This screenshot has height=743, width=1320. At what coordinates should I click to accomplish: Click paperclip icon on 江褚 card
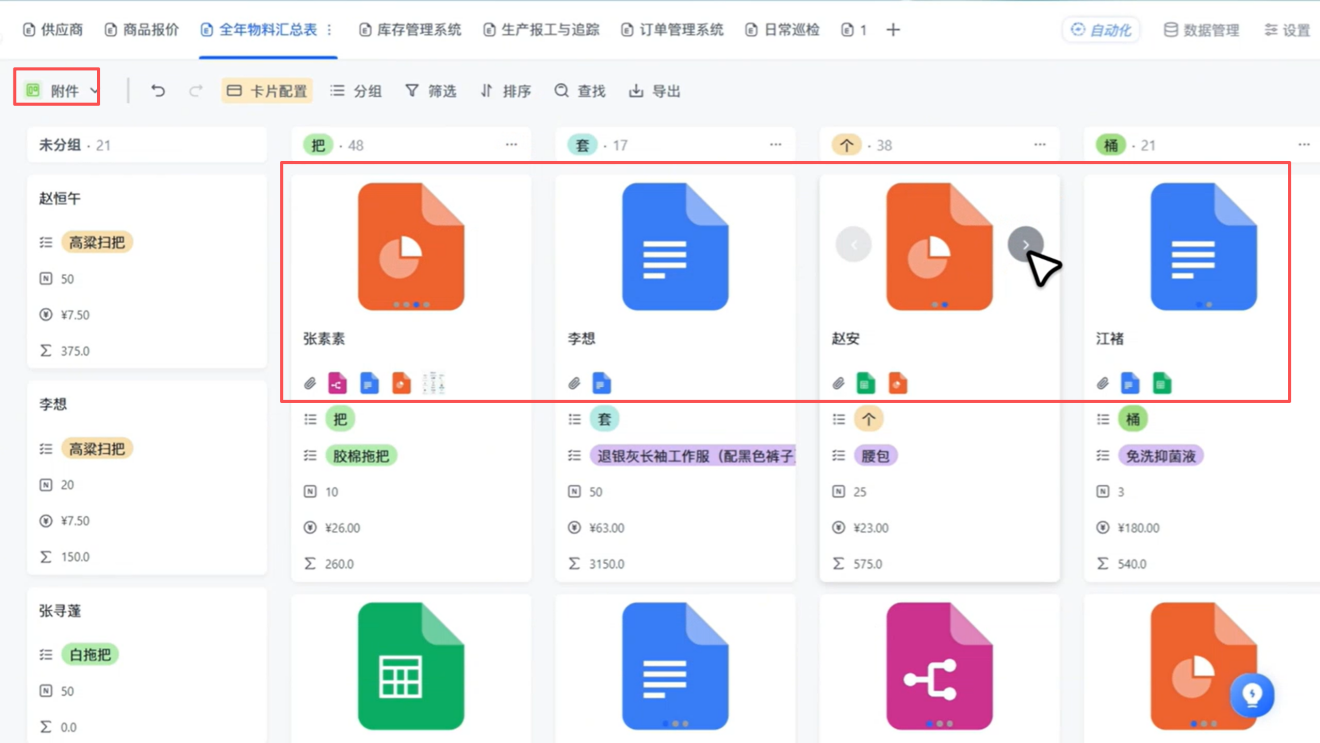1102,383
